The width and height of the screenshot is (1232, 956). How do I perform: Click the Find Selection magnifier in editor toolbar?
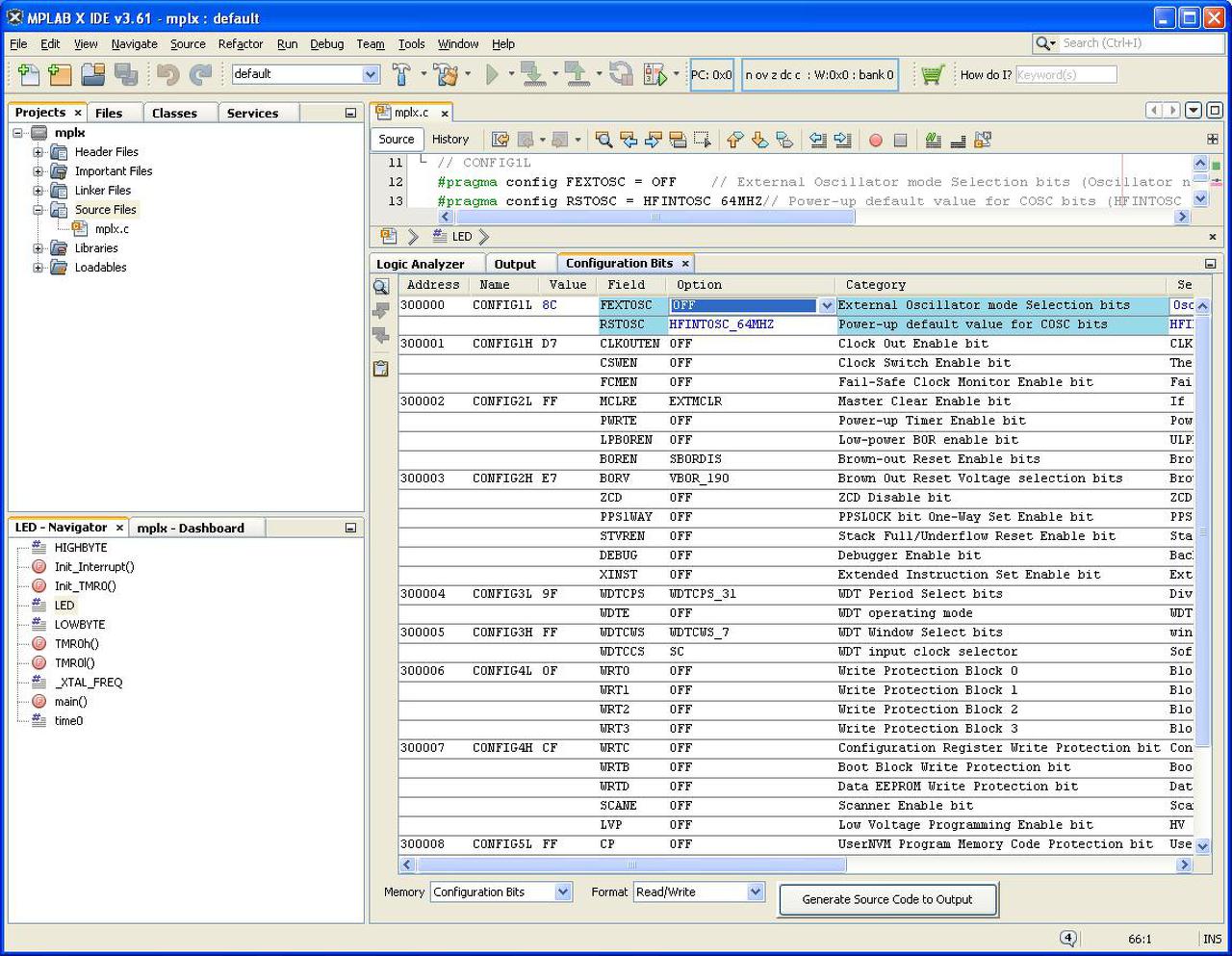click(x=603, y=140)
